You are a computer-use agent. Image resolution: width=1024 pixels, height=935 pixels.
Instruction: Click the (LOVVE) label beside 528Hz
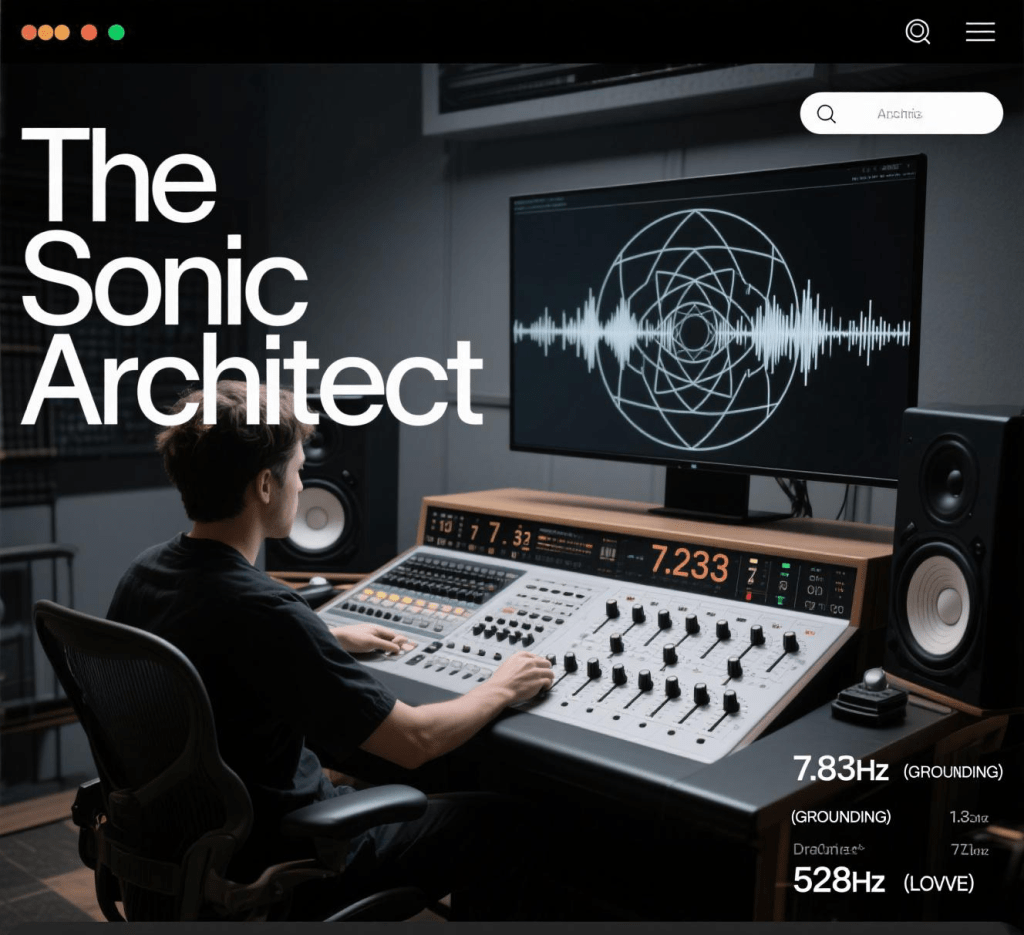938,883
